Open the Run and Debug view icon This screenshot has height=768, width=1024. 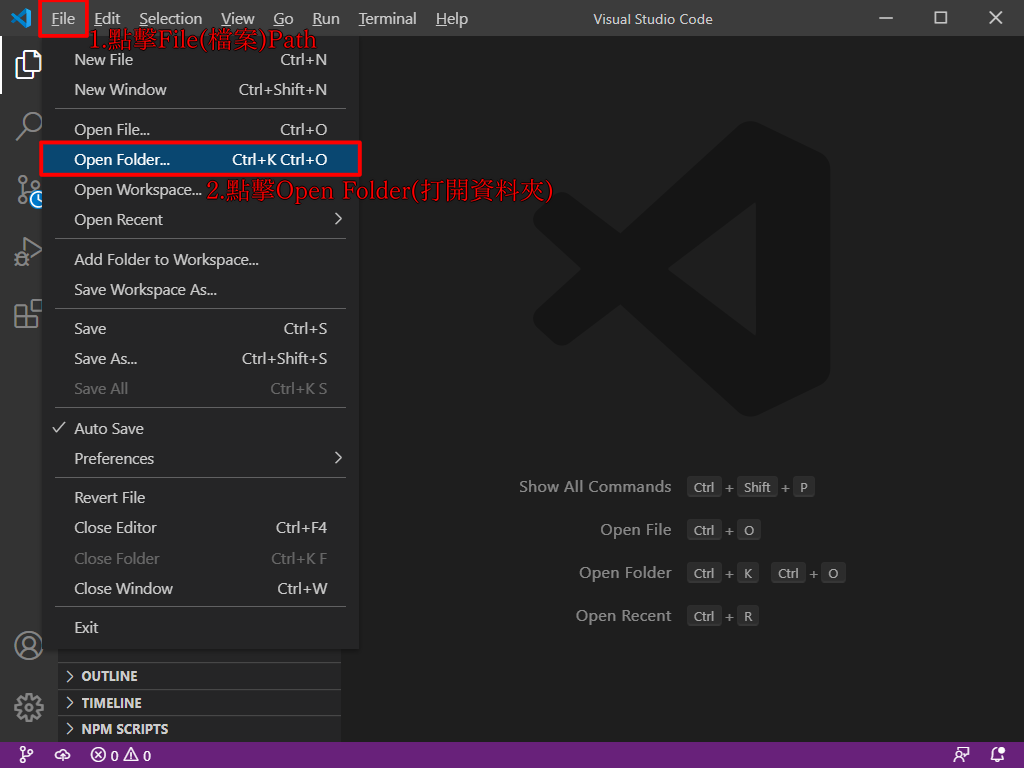click(28, 251)
